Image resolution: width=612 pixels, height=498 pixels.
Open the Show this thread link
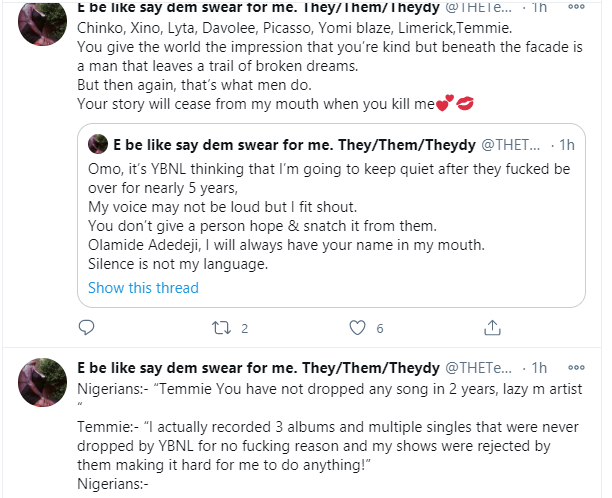click(x=143, y=288)
